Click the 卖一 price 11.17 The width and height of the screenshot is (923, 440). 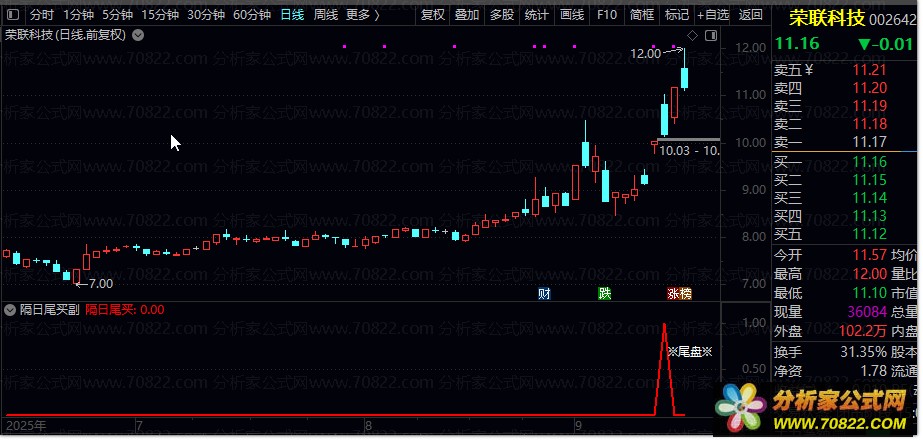pyautogui.click(x=869, y=142)
